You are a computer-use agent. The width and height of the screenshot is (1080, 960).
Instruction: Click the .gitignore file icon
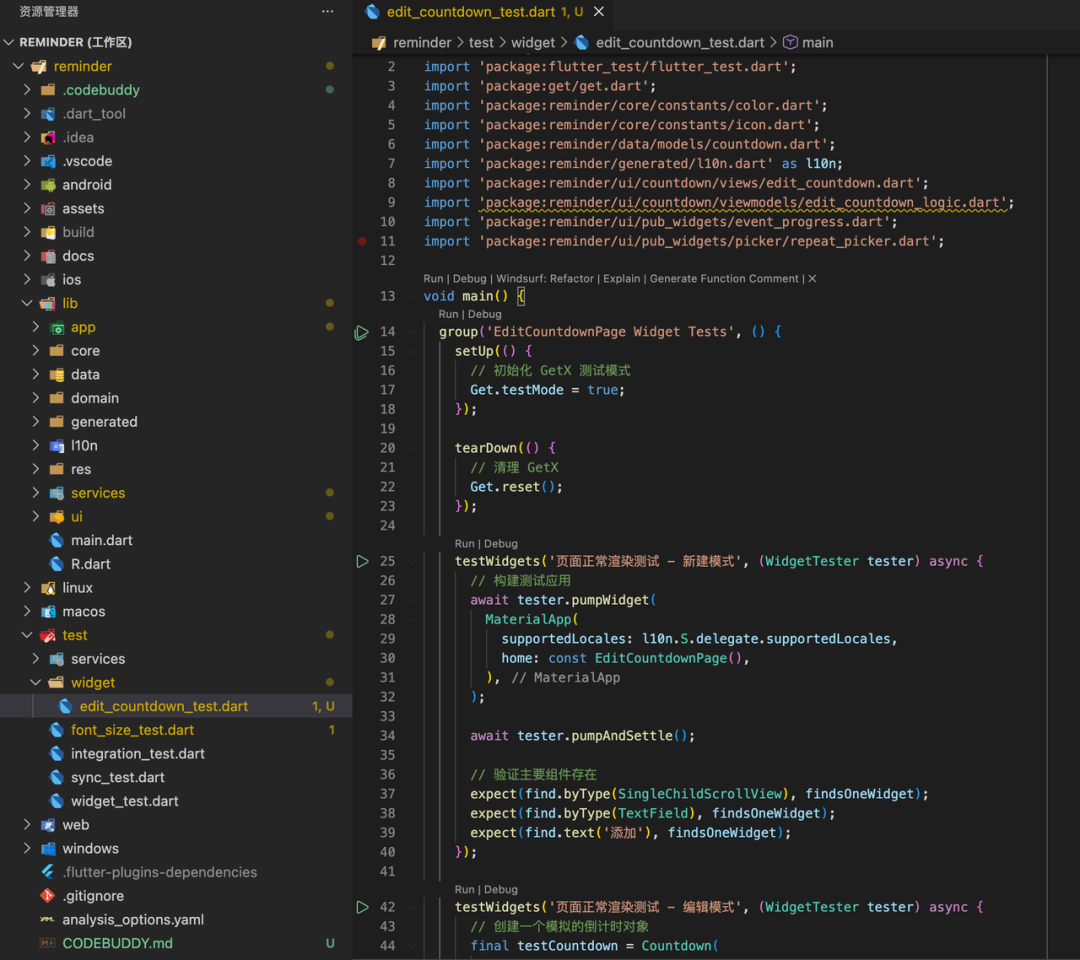[47, 896]
